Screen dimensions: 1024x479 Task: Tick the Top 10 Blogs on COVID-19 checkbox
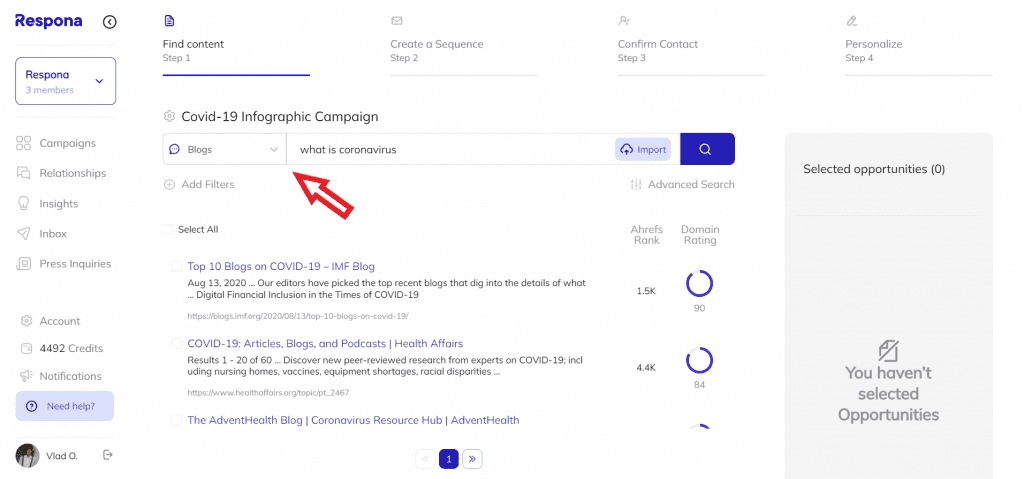point(176,267)
